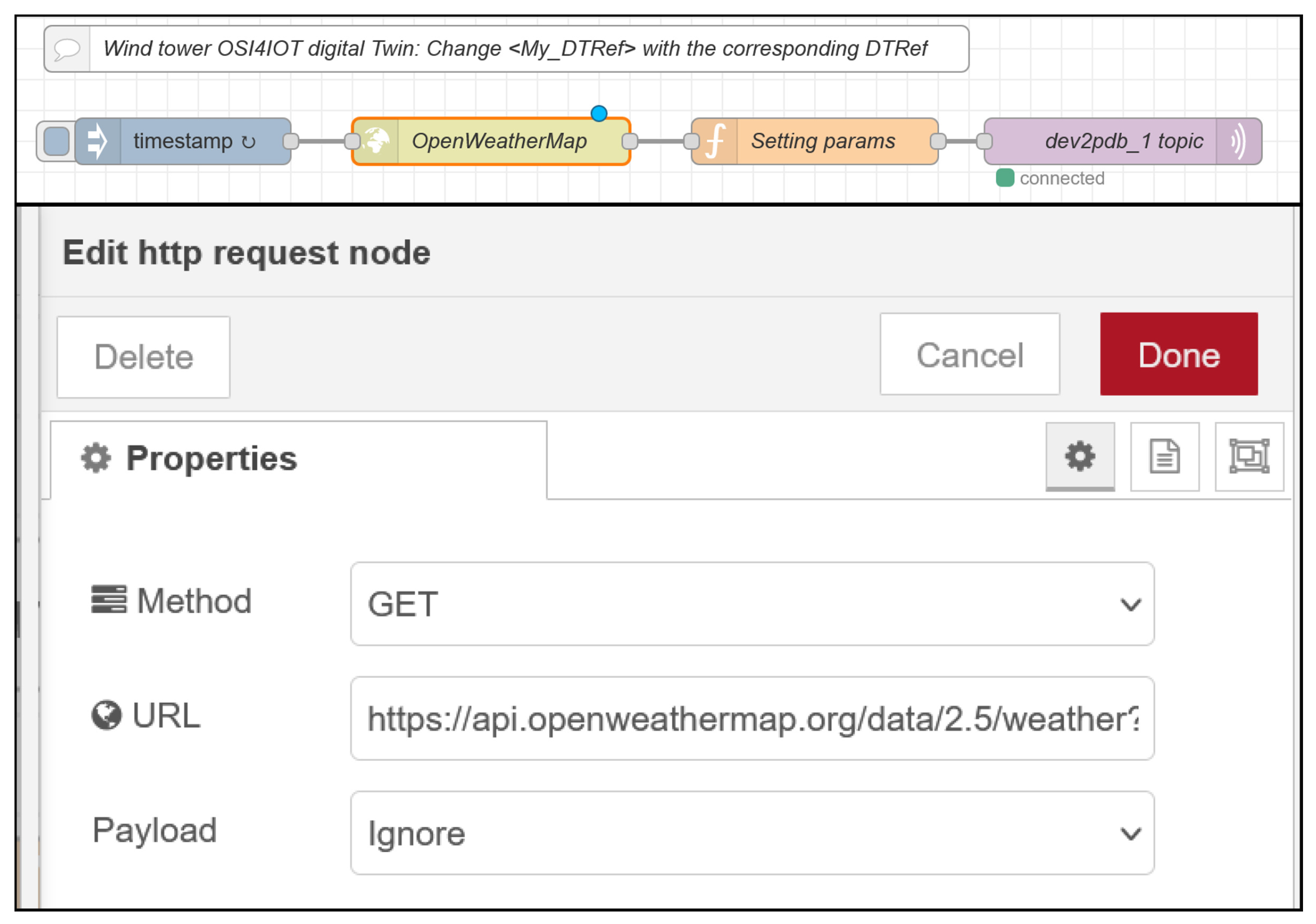The height and width of the screenshot is (924, 1316).
Task: Click the comment speech bubble icon
Action: pos(67,49)
